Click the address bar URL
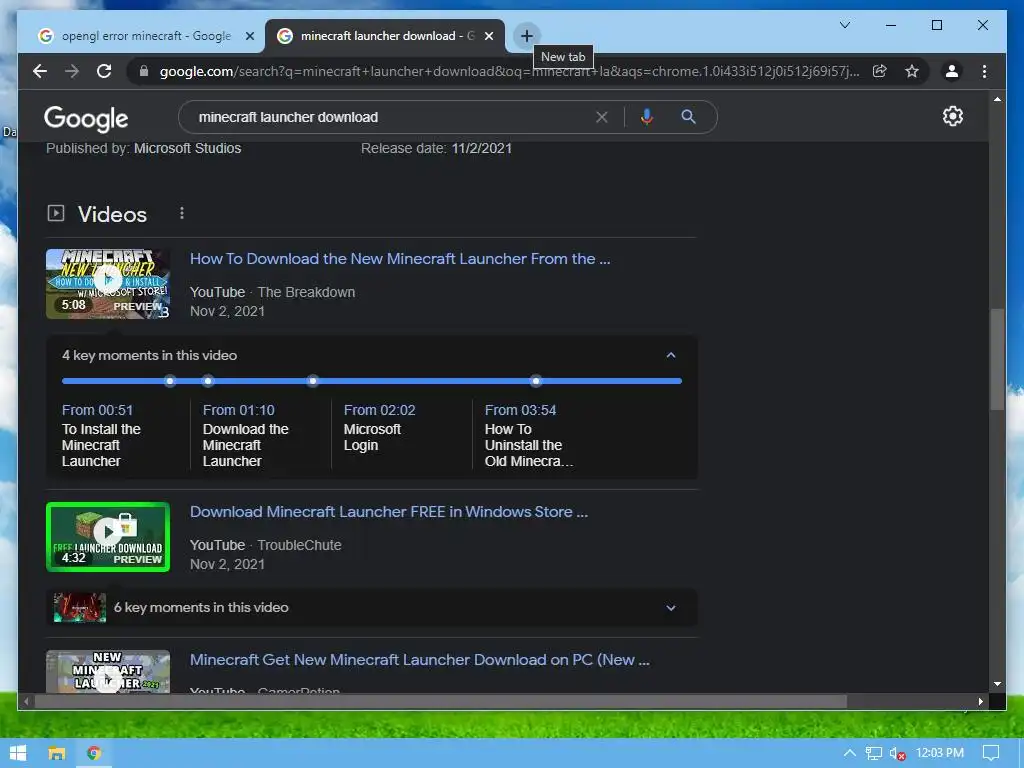 (x=509, y=71)
